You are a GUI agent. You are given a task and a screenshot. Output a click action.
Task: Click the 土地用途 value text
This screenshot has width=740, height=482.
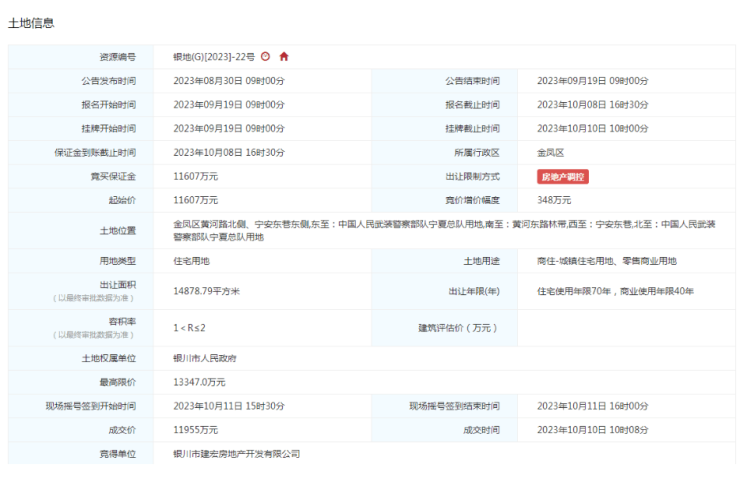[607, 261]
